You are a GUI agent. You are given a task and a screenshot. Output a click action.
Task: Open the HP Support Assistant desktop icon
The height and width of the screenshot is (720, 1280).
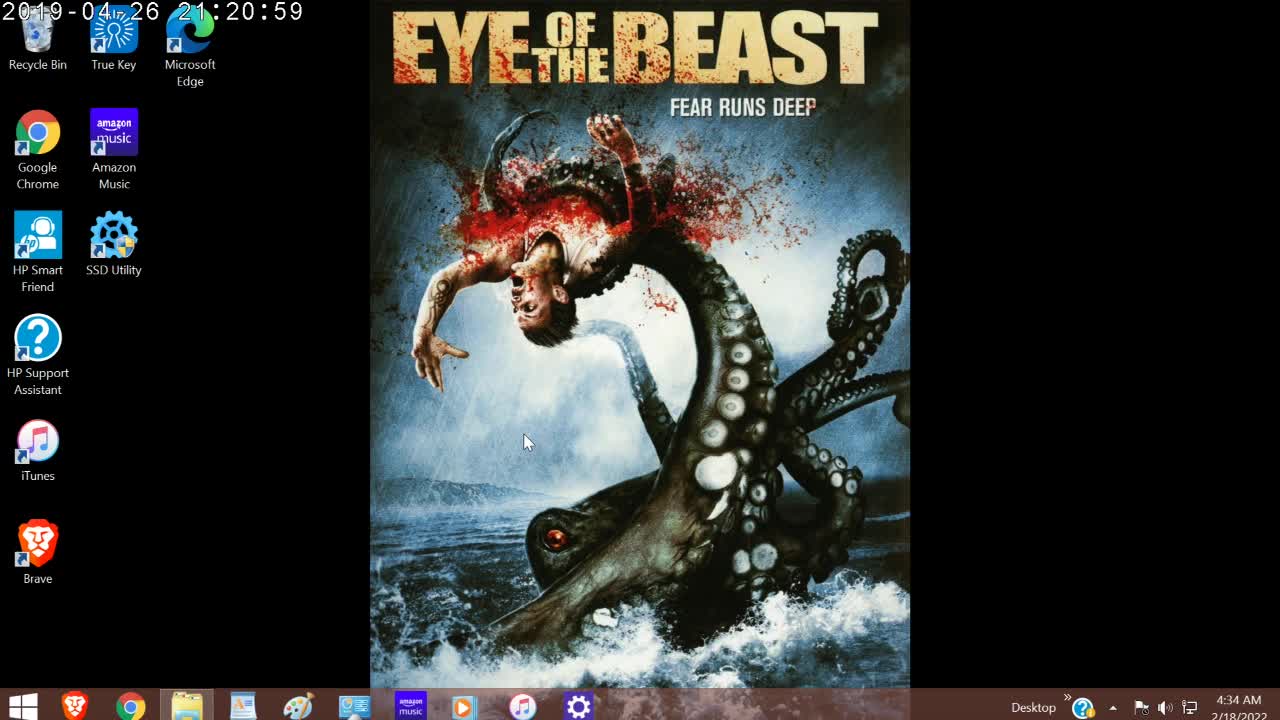pyautogui.click(x=38, y=355)
